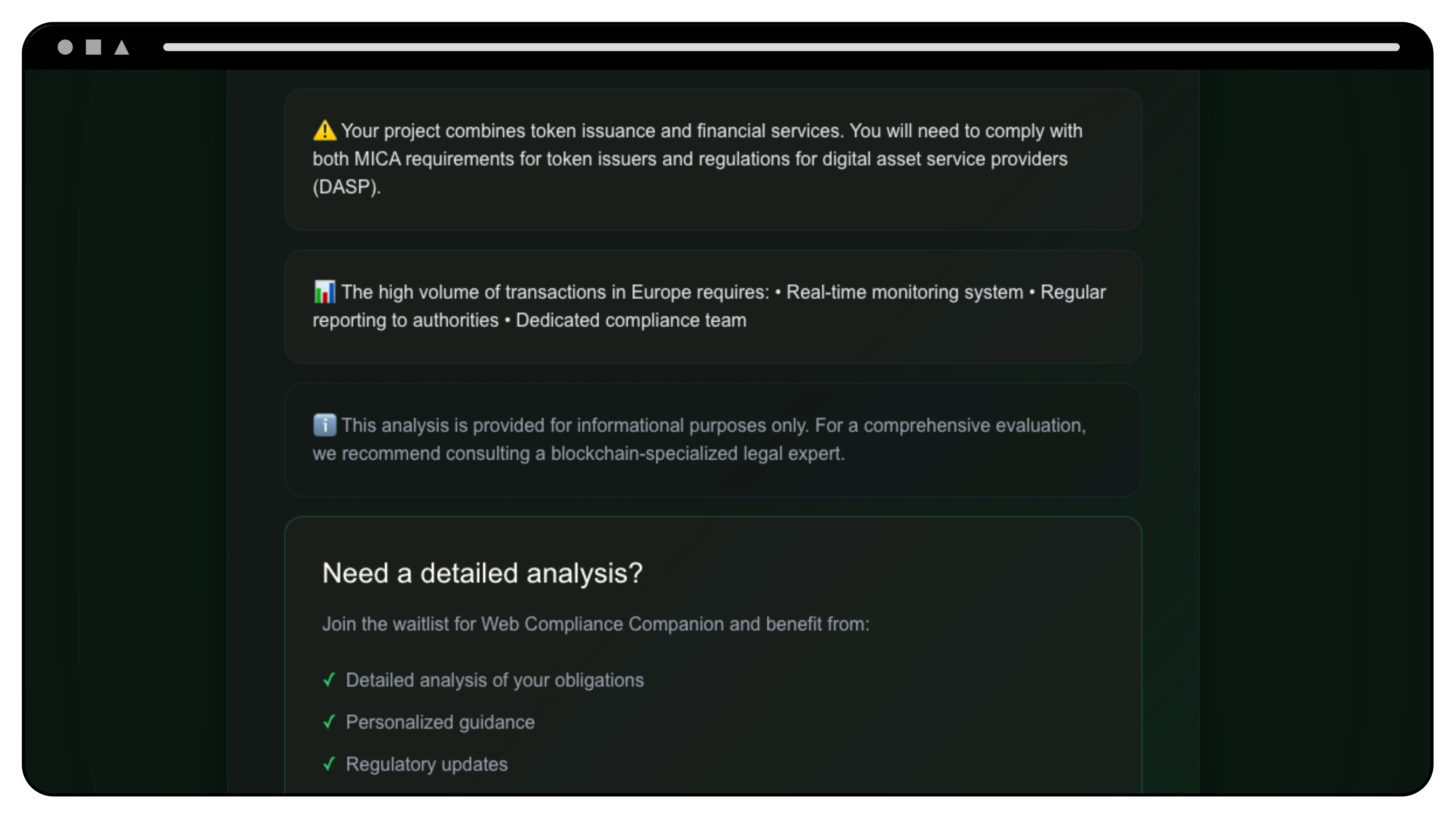The image size is (1456, 819).
Task: Click the circle icon in title bar
Action: coord(65,47)
